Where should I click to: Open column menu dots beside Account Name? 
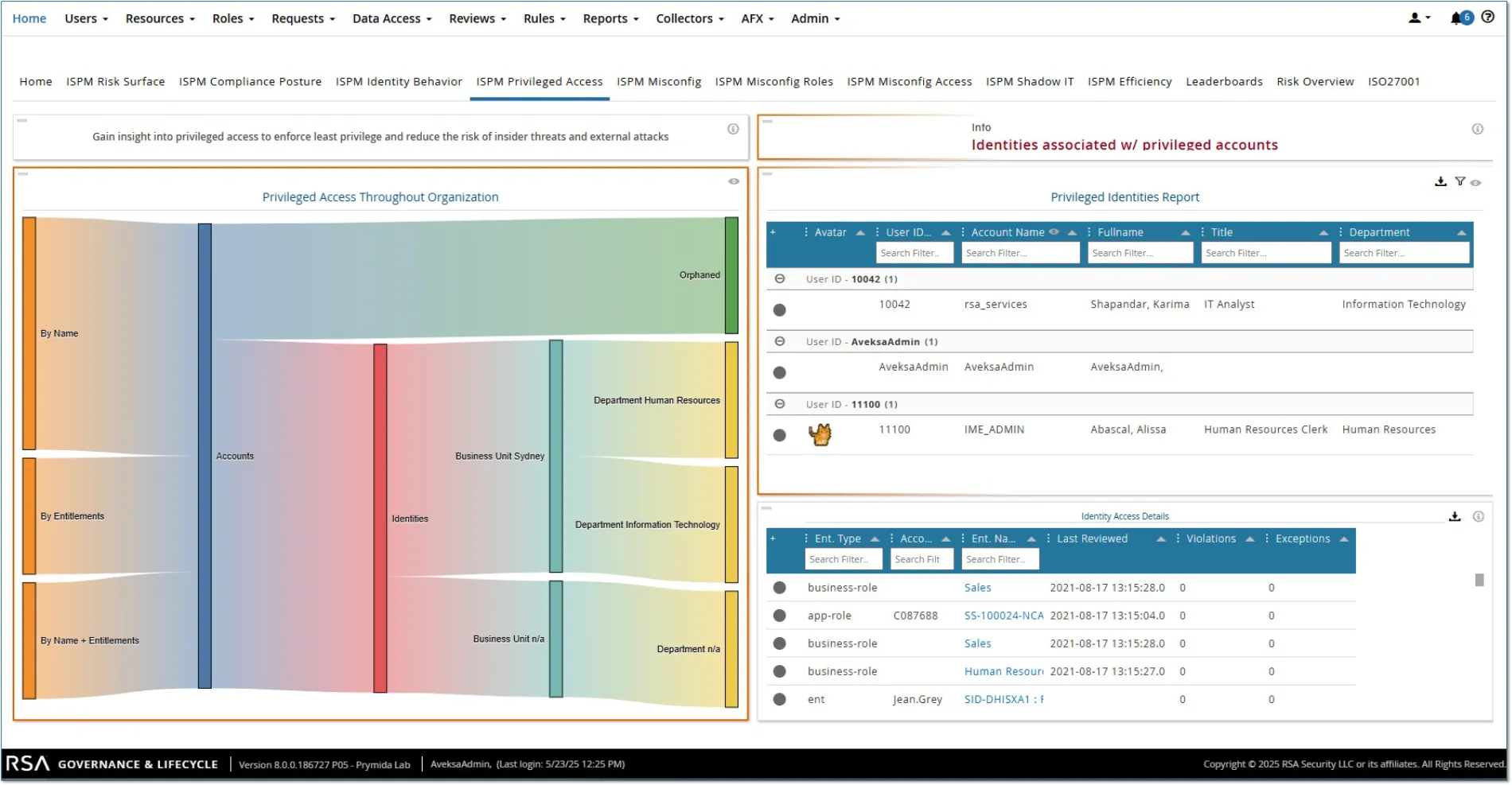click(x=963, y=232)
